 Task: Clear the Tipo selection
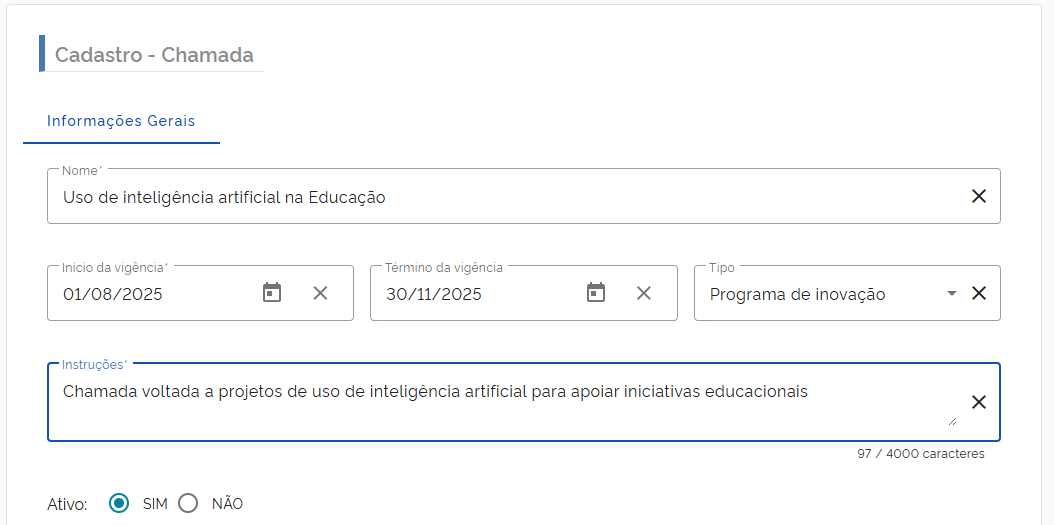tap(979, 293)
